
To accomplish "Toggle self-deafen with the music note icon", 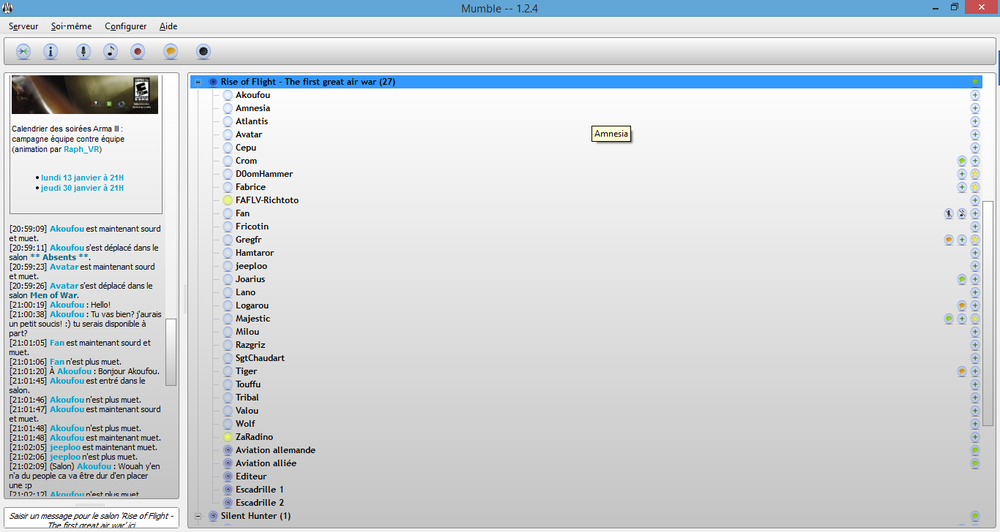I will pyautogui.click(x=110, y=52).
